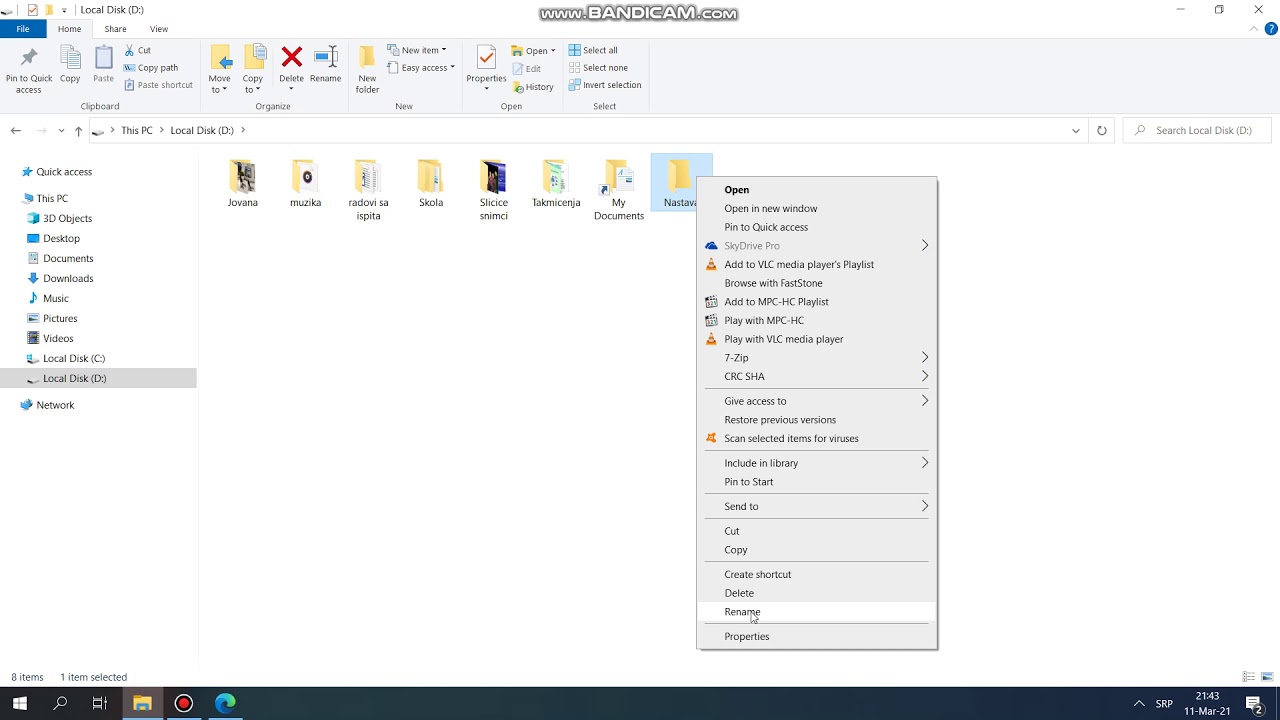
Task: Select the Slicice snimci folder
Action: [493, 190]
